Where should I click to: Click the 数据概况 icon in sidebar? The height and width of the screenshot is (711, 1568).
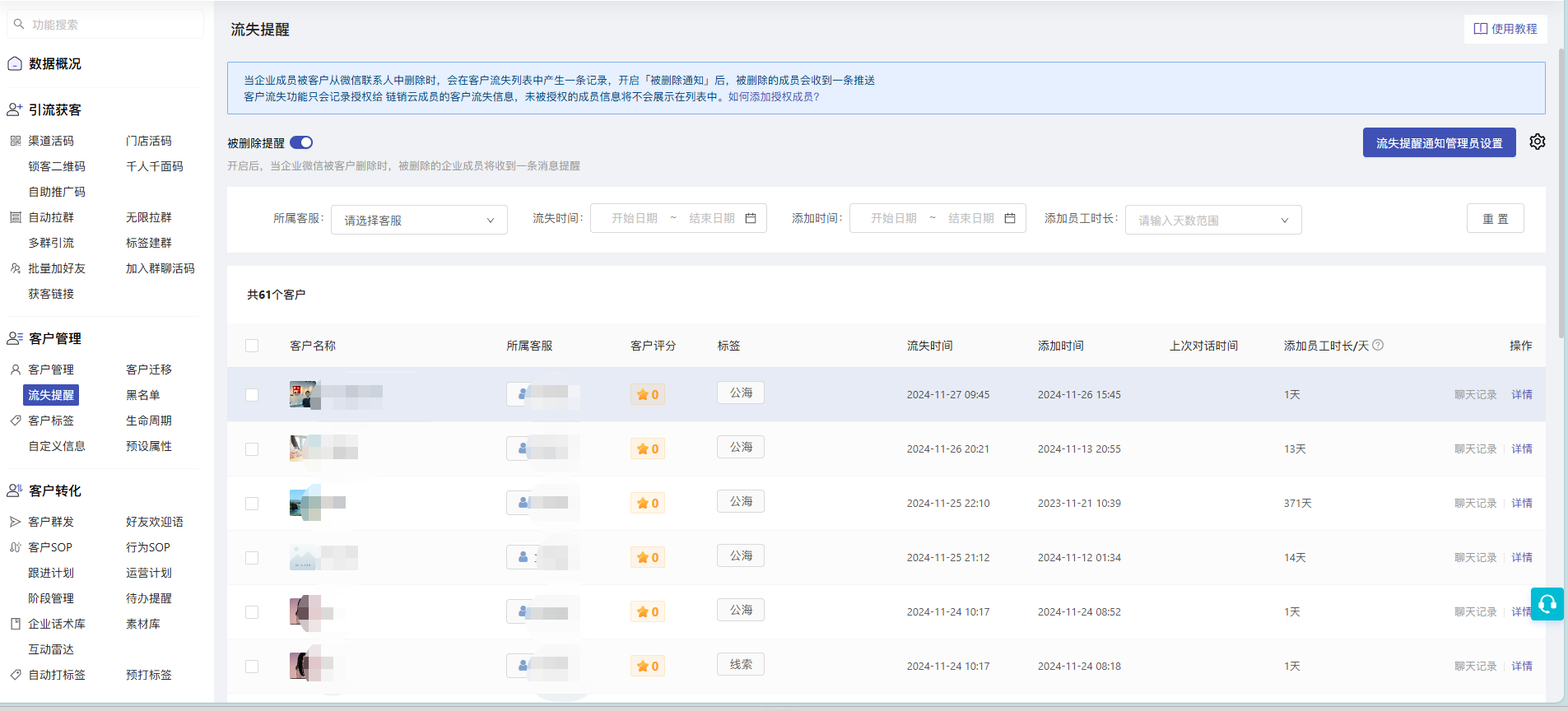pyautogui.click(x=15, y=63)
